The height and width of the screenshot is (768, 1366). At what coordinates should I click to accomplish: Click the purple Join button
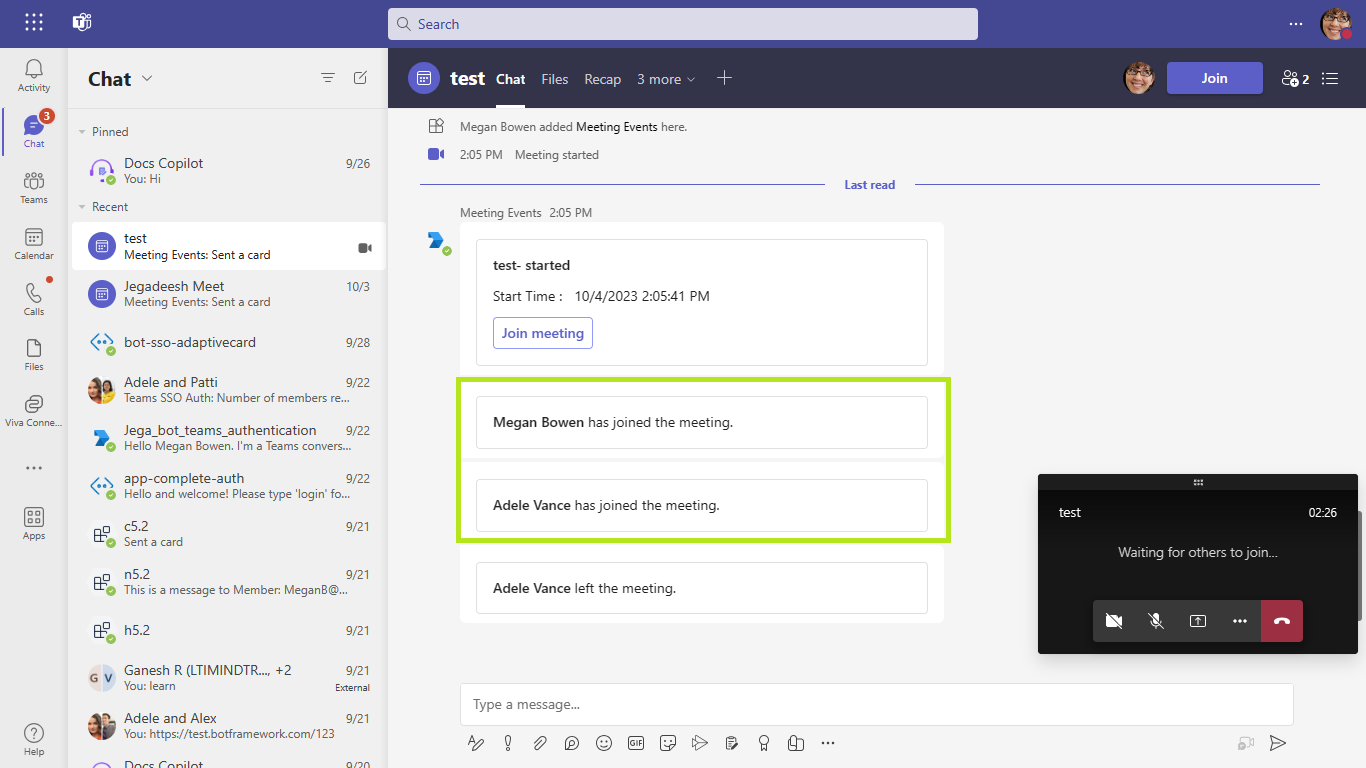(x=1214, y=78)
